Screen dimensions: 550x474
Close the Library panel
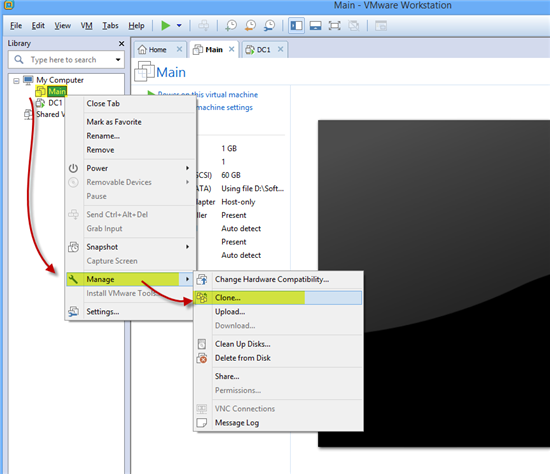pyautogui.click(x=121, y=44)
